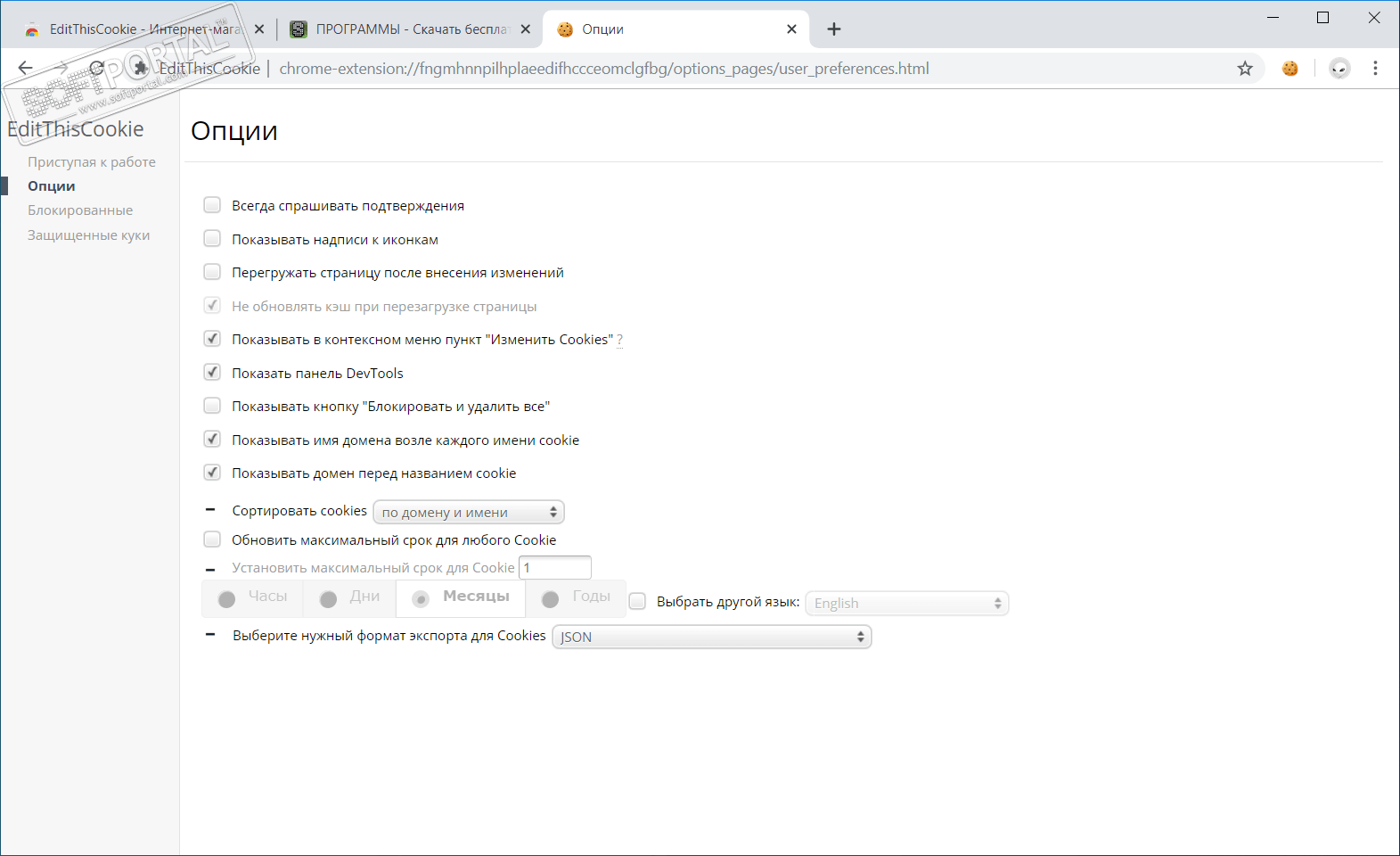Enable Всегда спрашивать подтверждения checkbox

tap(212, 205)
